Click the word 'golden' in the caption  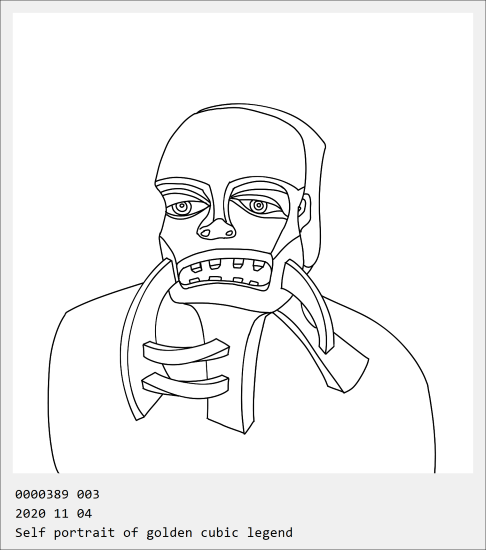tap(169, 532)
